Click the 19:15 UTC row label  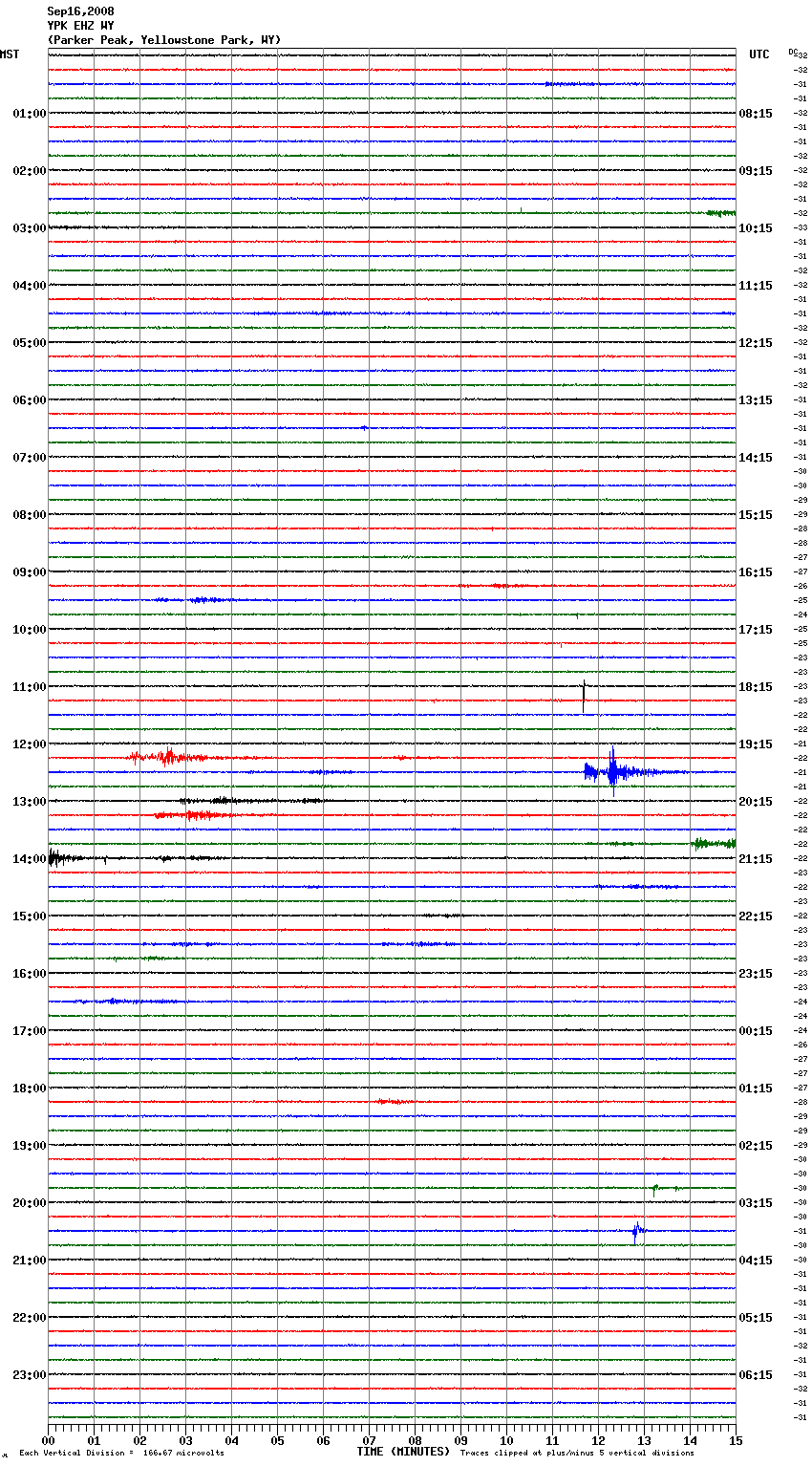point(756,744)
